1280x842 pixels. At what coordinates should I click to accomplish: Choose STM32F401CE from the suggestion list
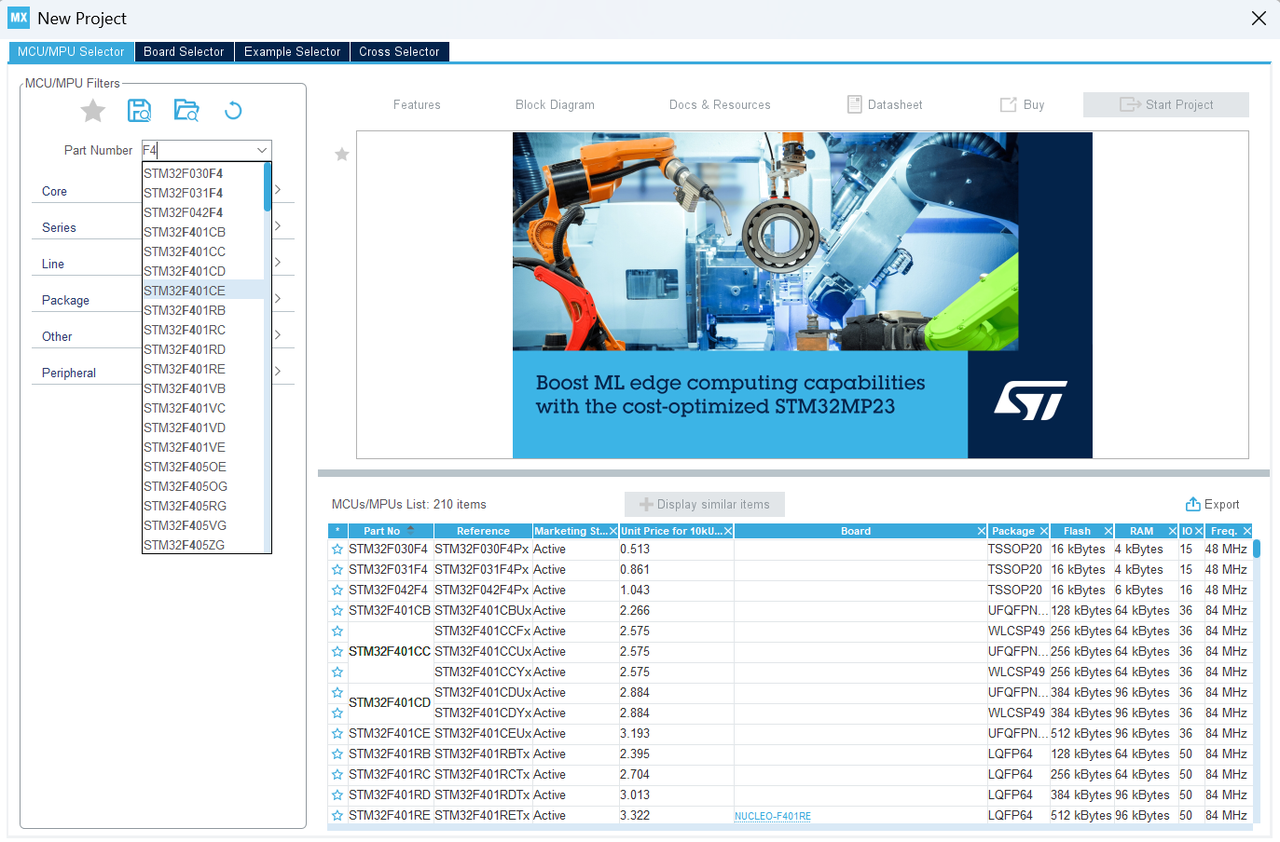pos(203,291)
